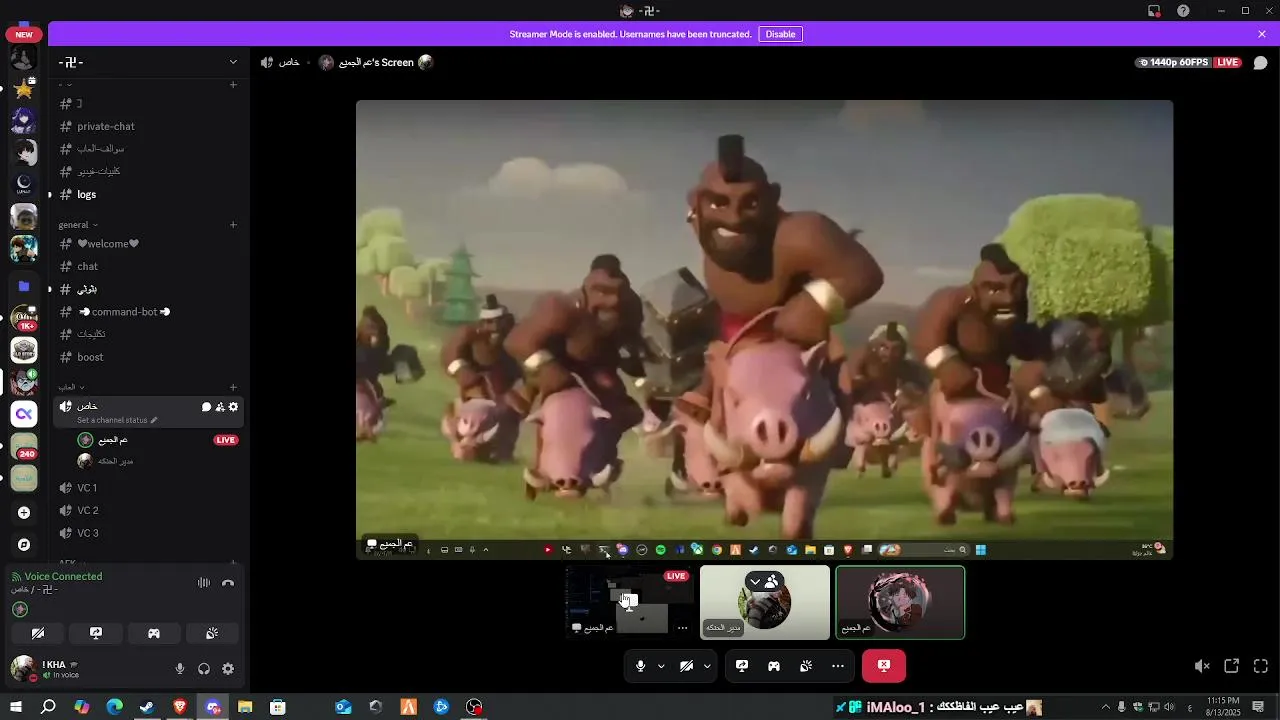Open more options in call controls bar
1280x720 pixels.
pyautogui.click(x=838, y=666)
